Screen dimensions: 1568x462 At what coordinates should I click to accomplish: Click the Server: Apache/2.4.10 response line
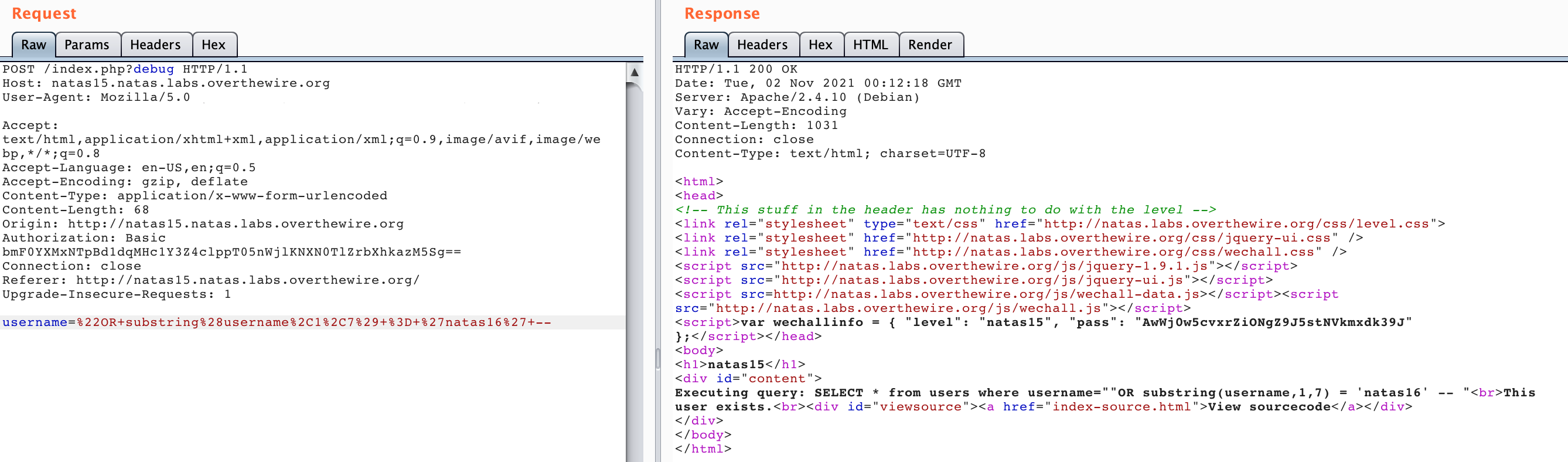(x=797, y=97)
